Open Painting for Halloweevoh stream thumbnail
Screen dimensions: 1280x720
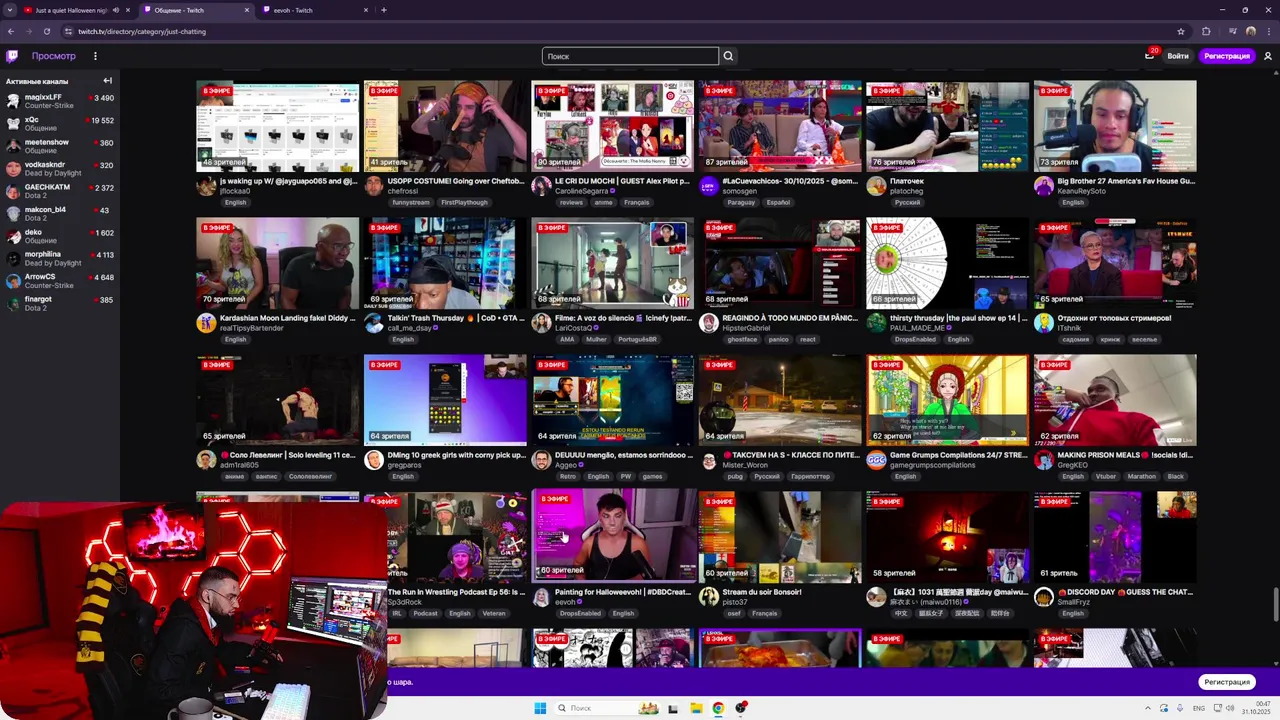[x=615, y=535]
